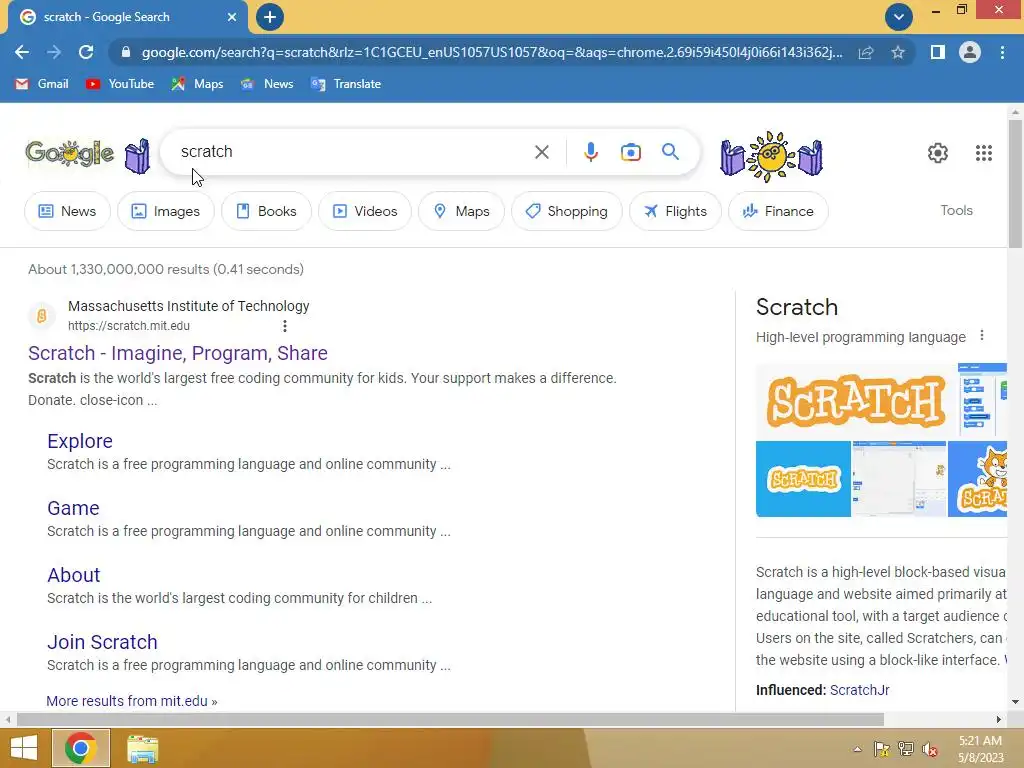Filter results by Books
The image size is (1024, 768).
[x=266, y=211]
